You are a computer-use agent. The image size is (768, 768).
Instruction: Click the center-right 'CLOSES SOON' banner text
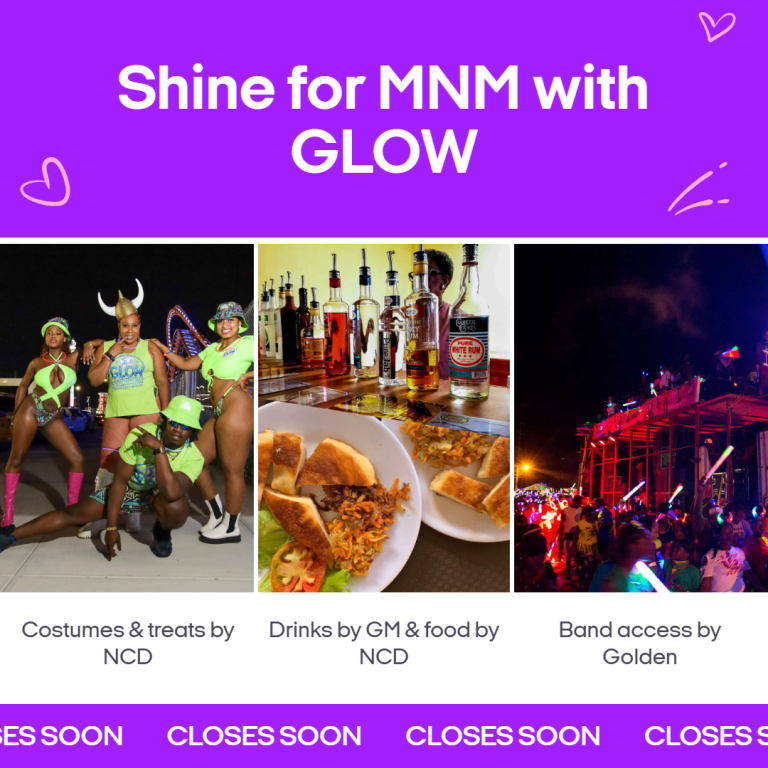pos(503,736)
